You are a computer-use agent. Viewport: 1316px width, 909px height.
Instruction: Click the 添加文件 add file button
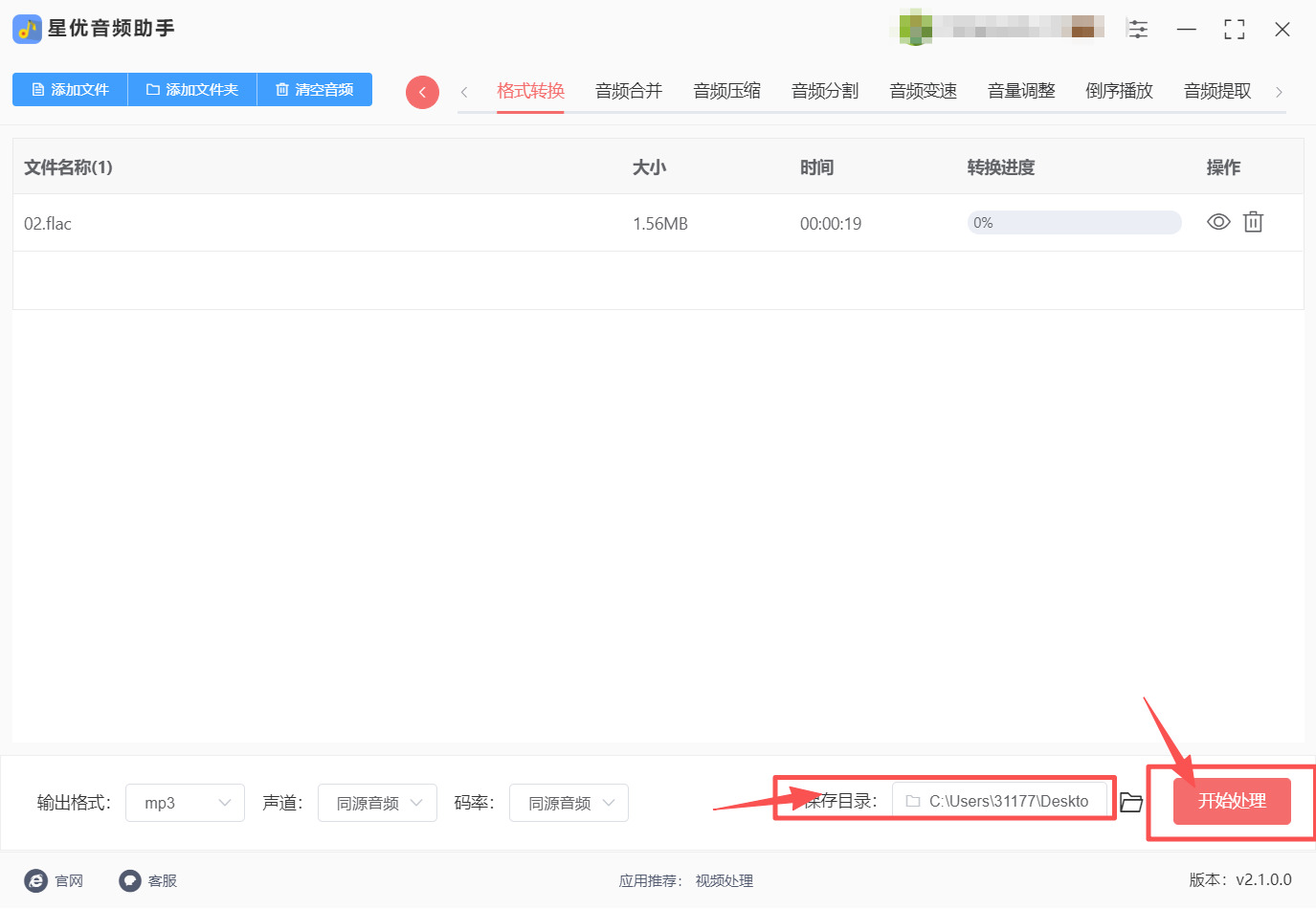pos(70,90)
